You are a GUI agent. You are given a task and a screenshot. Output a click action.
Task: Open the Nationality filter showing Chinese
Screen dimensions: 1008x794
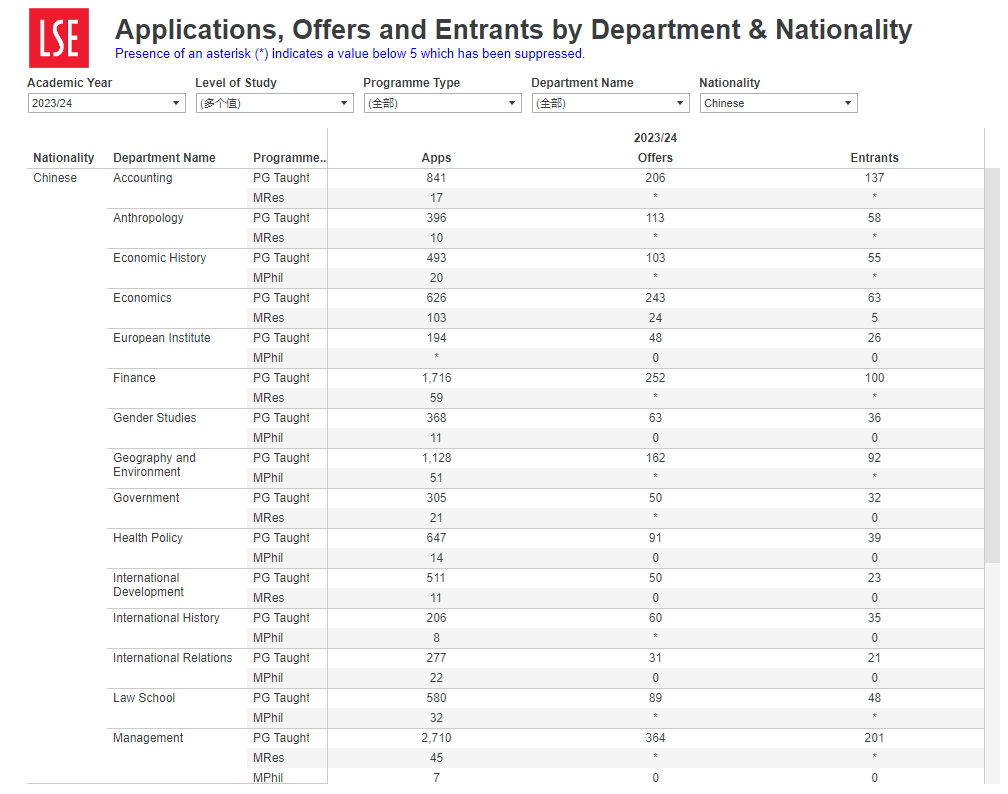click(x=778, y=103)
